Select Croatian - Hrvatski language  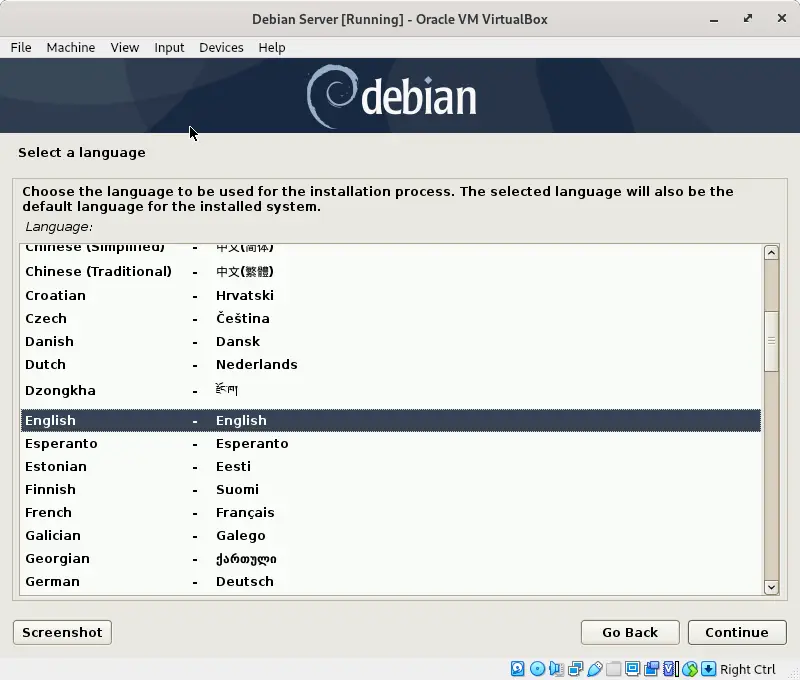[391, 295]
